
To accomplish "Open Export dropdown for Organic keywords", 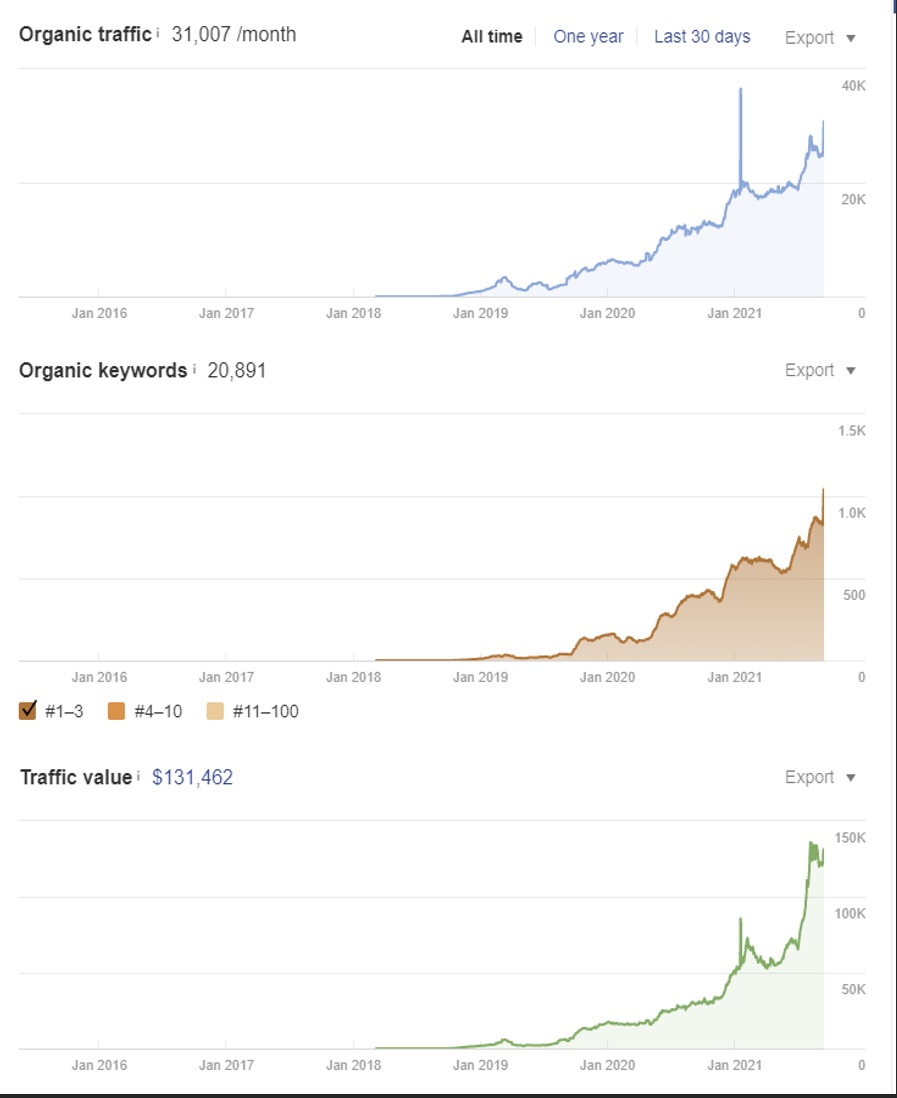I will (x=820, y=370).
